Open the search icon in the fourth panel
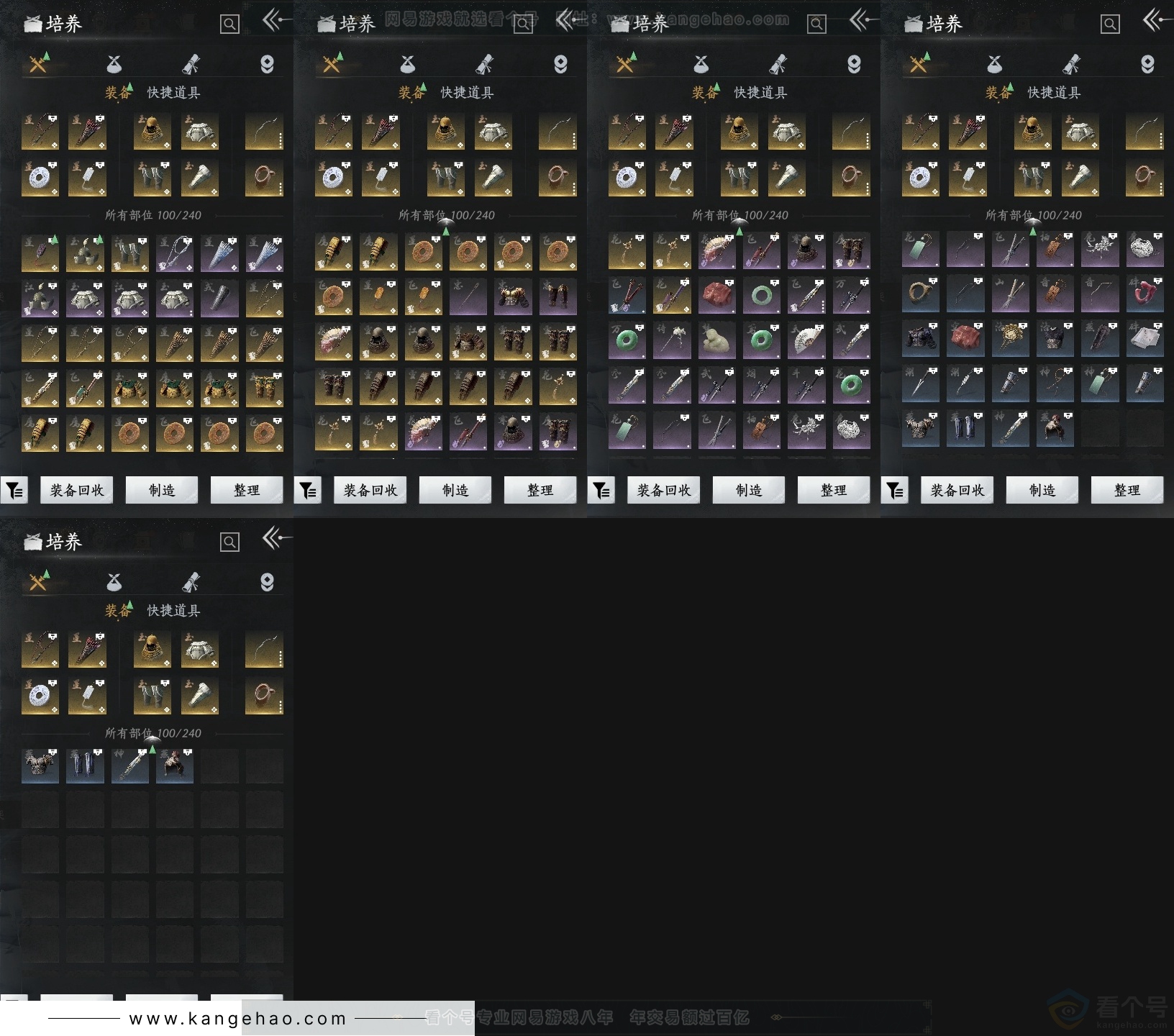Viewport: 1174px width, 1036px height. pyautogui.click(x=1110, y=24)
